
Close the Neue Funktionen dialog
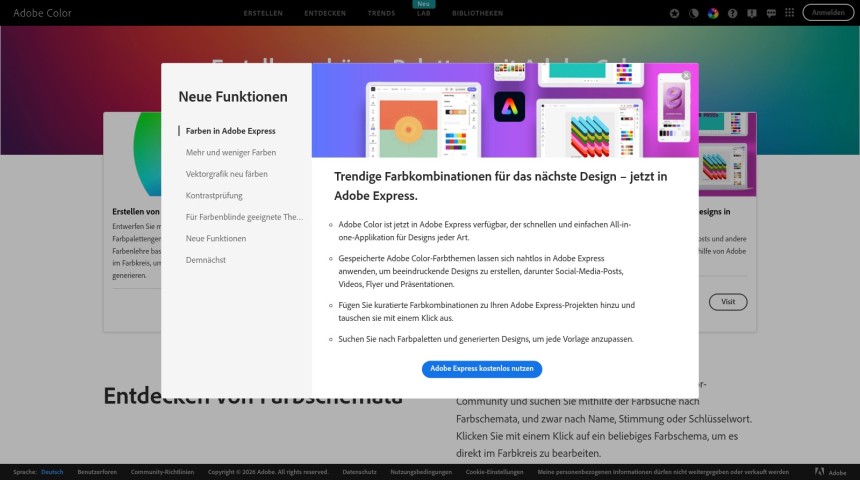coord(686,75)
